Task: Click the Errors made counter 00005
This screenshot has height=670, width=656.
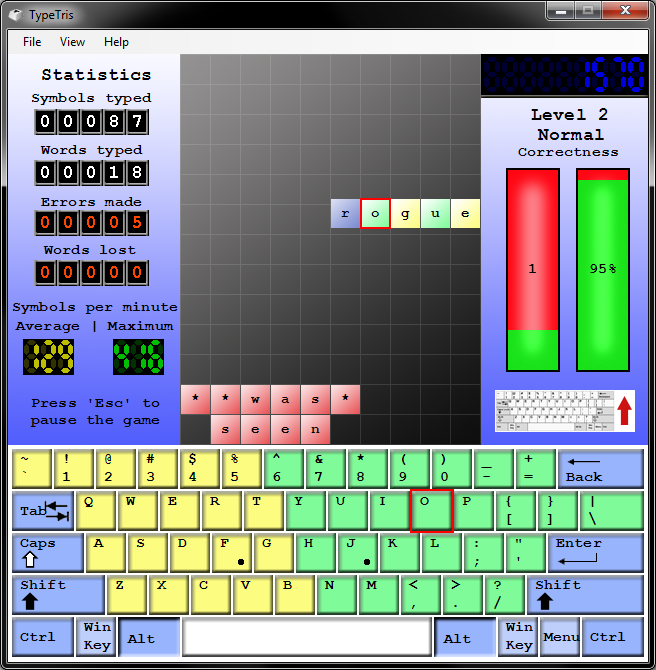Action: (91, 223)
